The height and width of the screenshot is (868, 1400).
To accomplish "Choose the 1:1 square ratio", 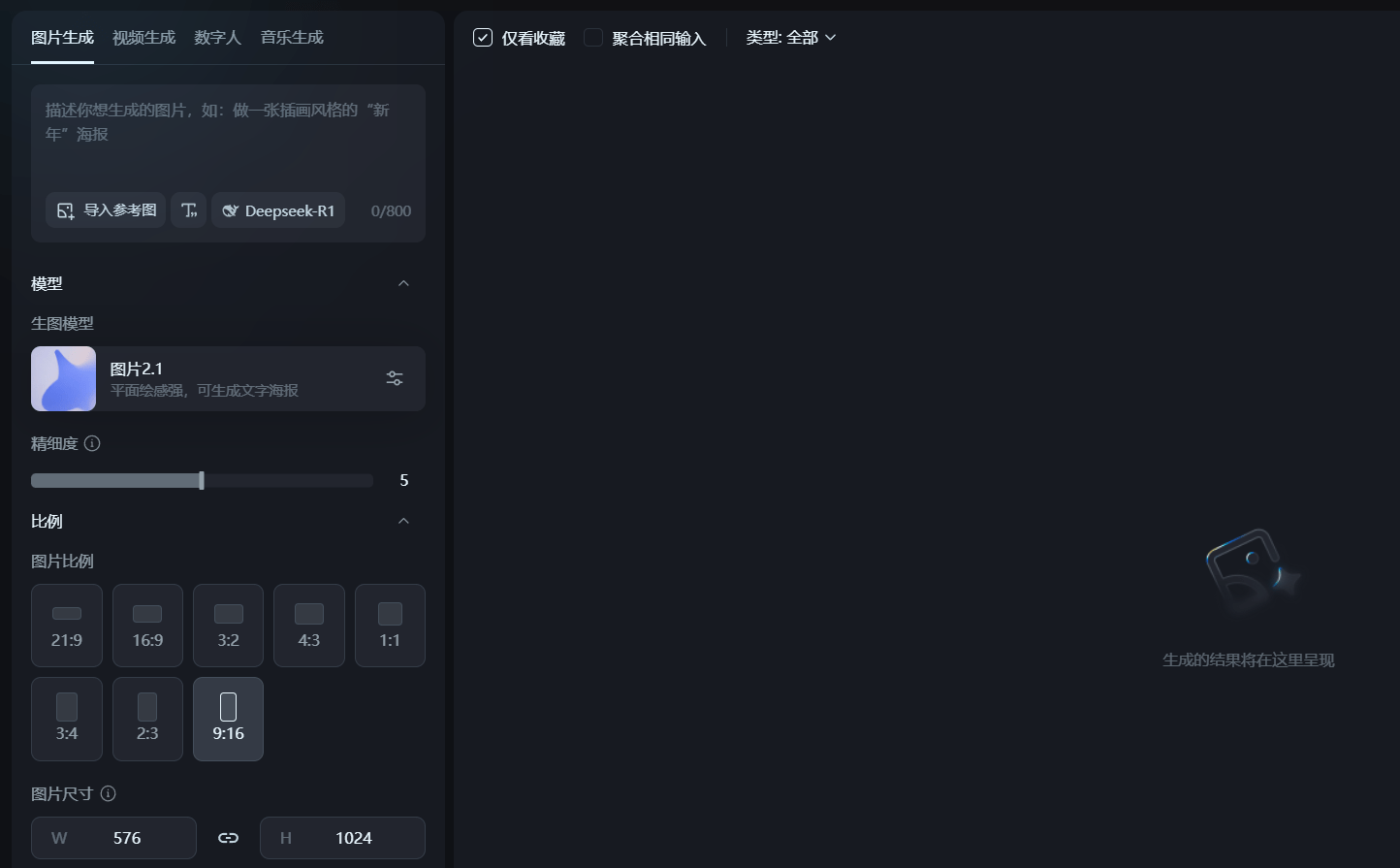I will pos(390,626).
